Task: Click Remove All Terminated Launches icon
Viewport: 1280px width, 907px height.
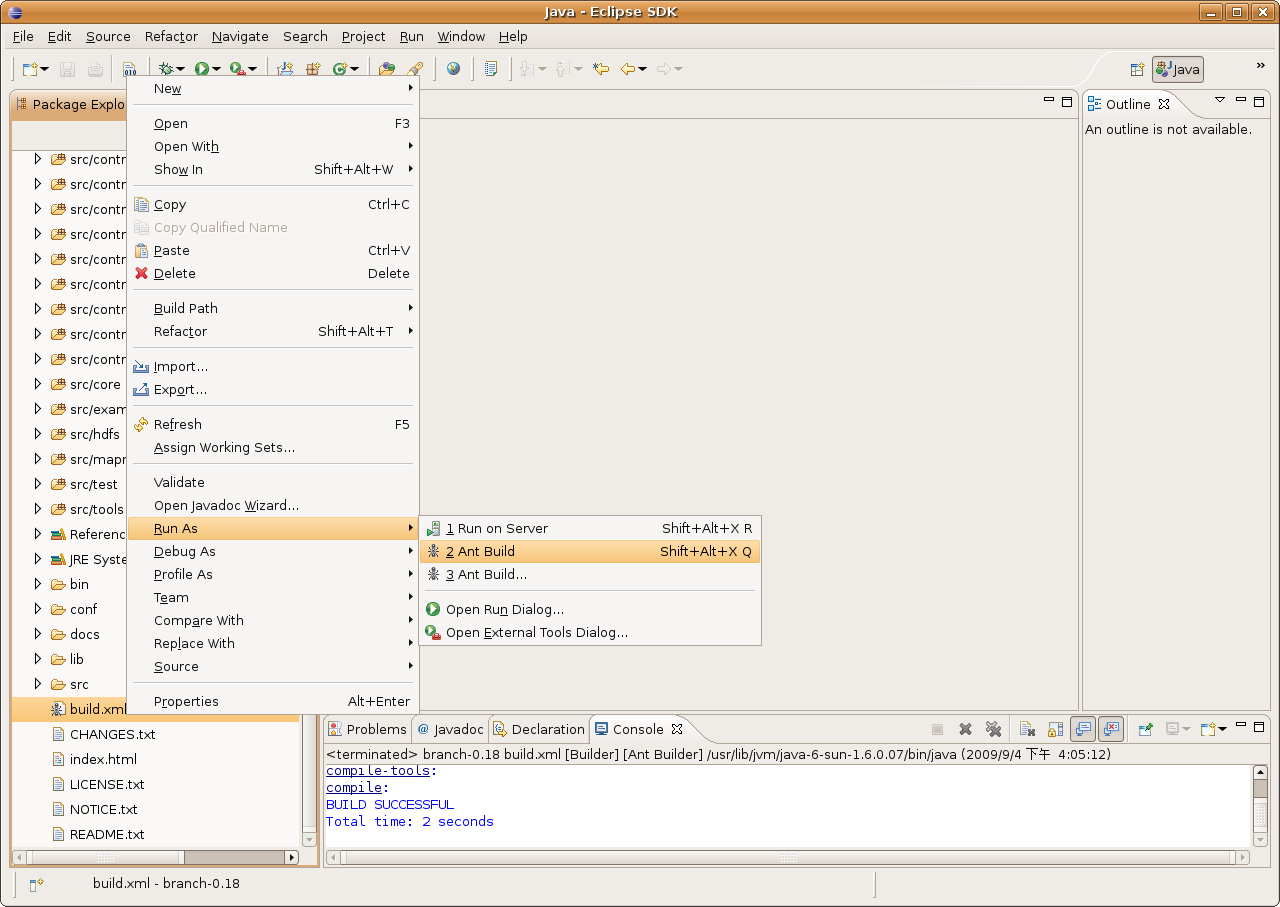Action: click(993, 729)
